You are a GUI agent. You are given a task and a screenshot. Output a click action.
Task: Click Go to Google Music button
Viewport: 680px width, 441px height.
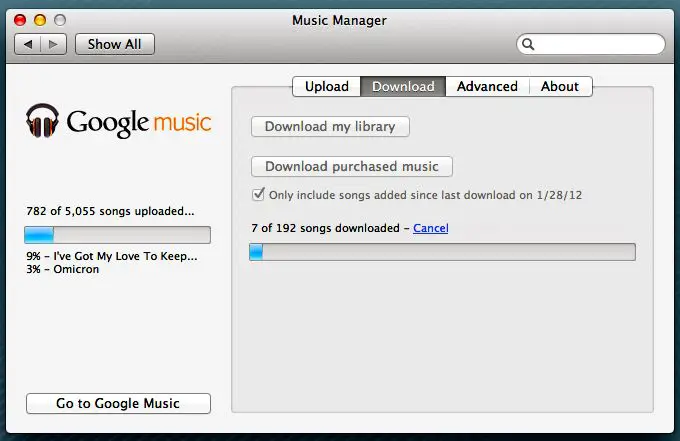pos(118,403)
